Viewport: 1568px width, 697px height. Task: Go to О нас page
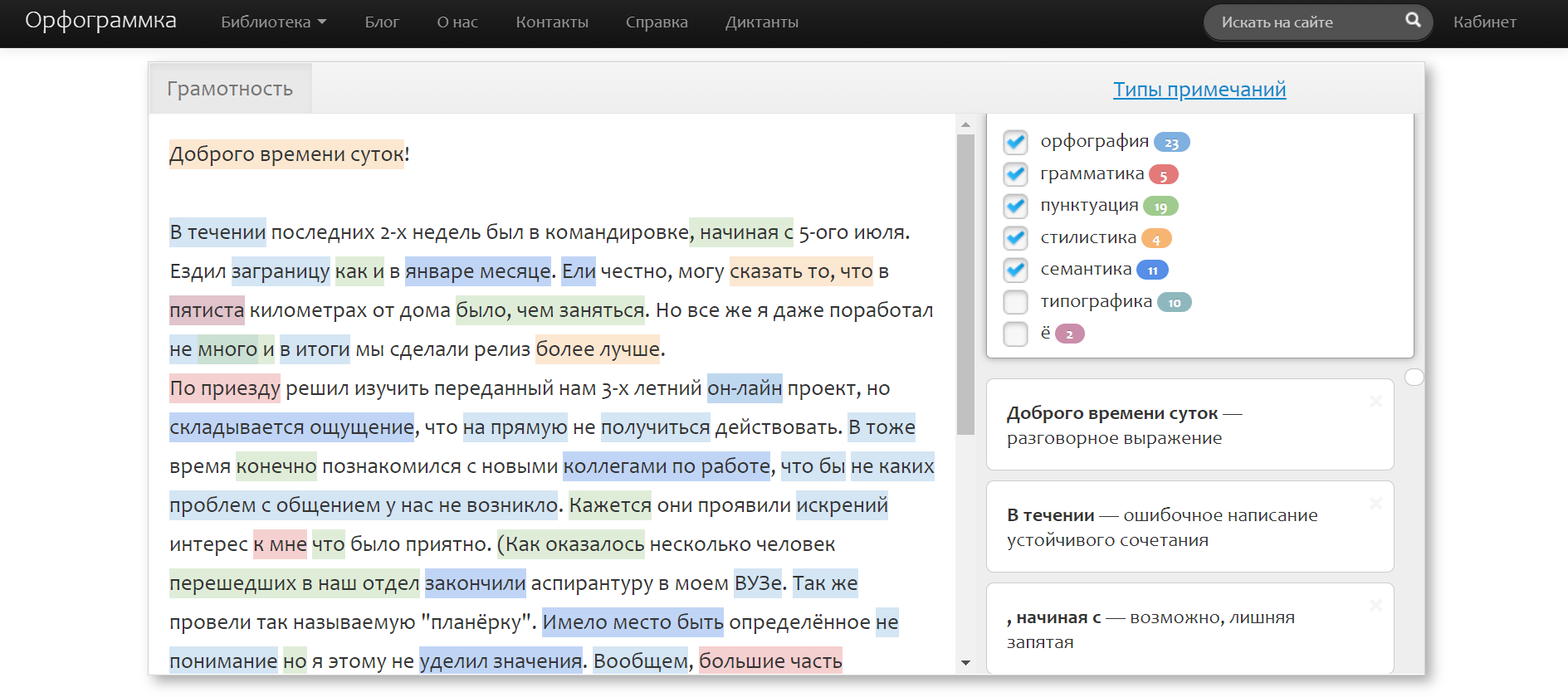[457, 22]
